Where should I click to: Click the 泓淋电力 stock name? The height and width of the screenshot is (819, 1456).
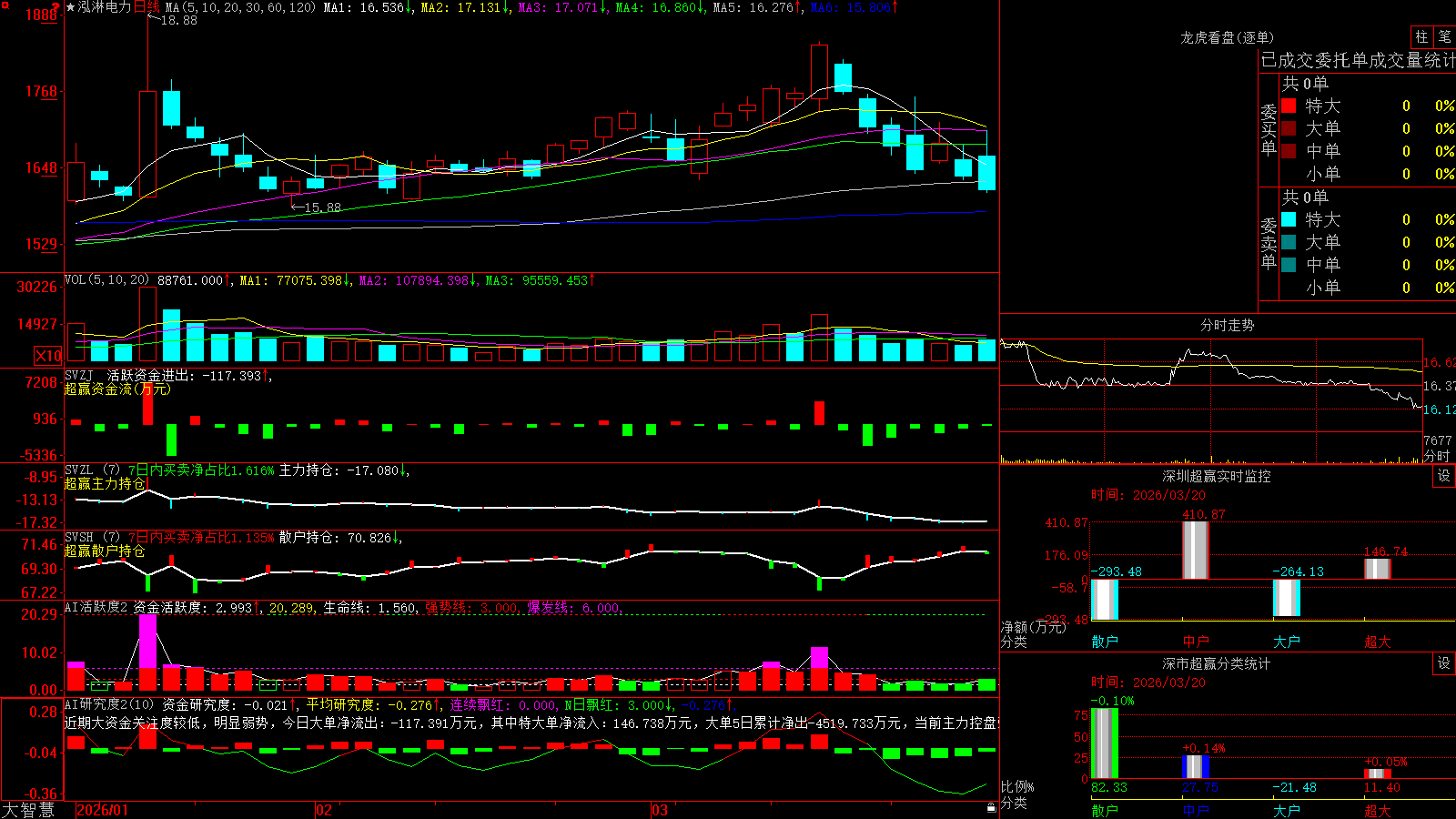click(105, 7)
